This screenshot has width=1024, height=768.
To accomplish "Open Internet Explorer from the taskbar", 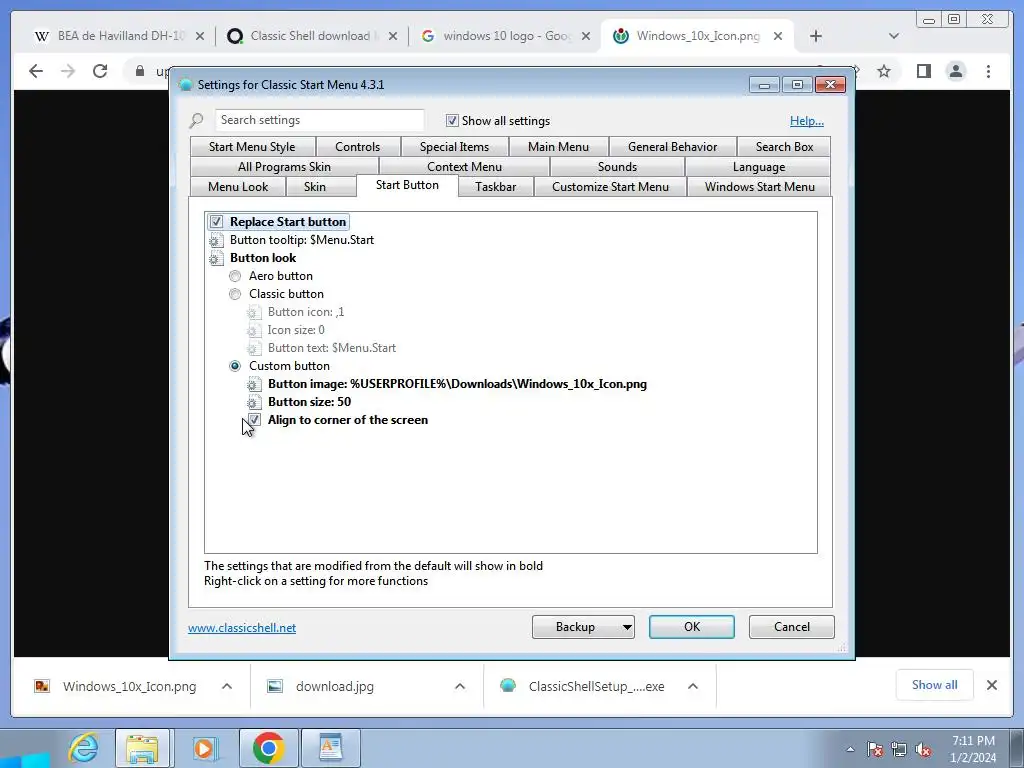I will click(x=83, y=748).
